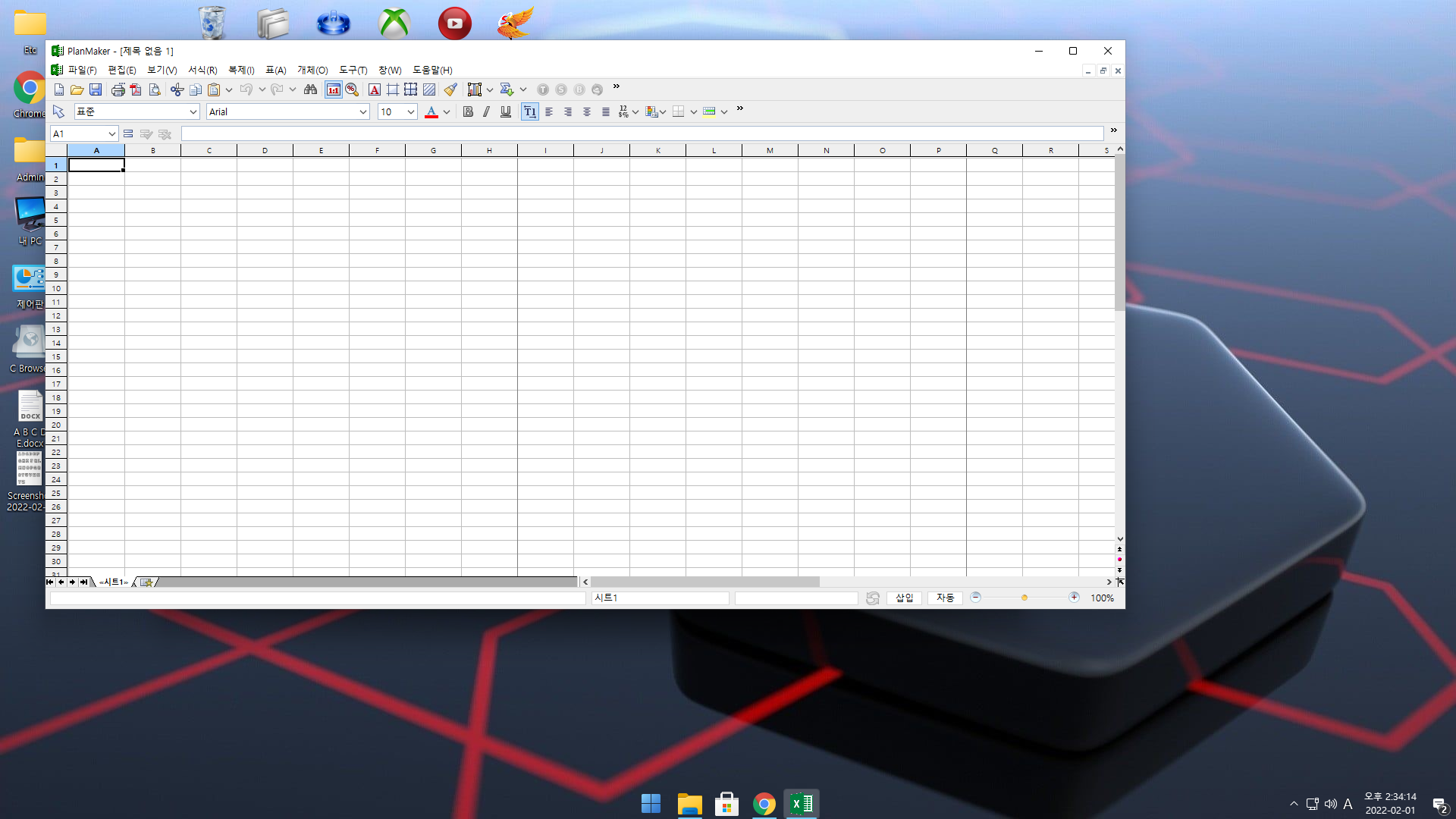Toggle bold formatting
The width and height of the screenshot is (1456, 819).
[468, 111]
